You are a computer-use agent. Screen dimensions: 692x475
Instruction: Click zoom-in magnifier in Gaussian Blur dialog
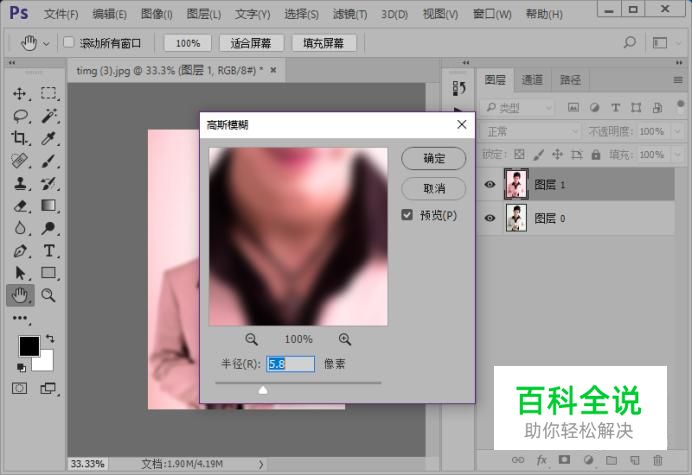click(345, 339)
